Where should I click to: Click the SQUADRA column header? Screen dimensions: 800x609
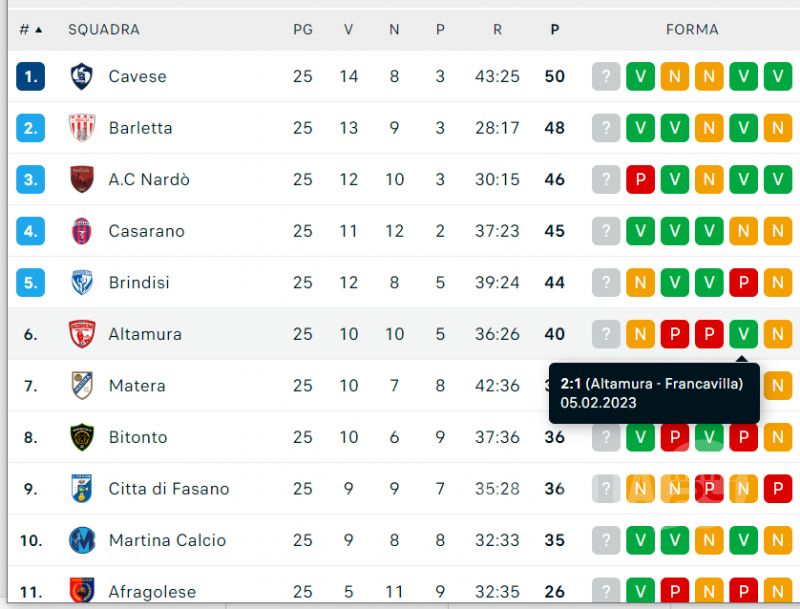click(104, 30)
